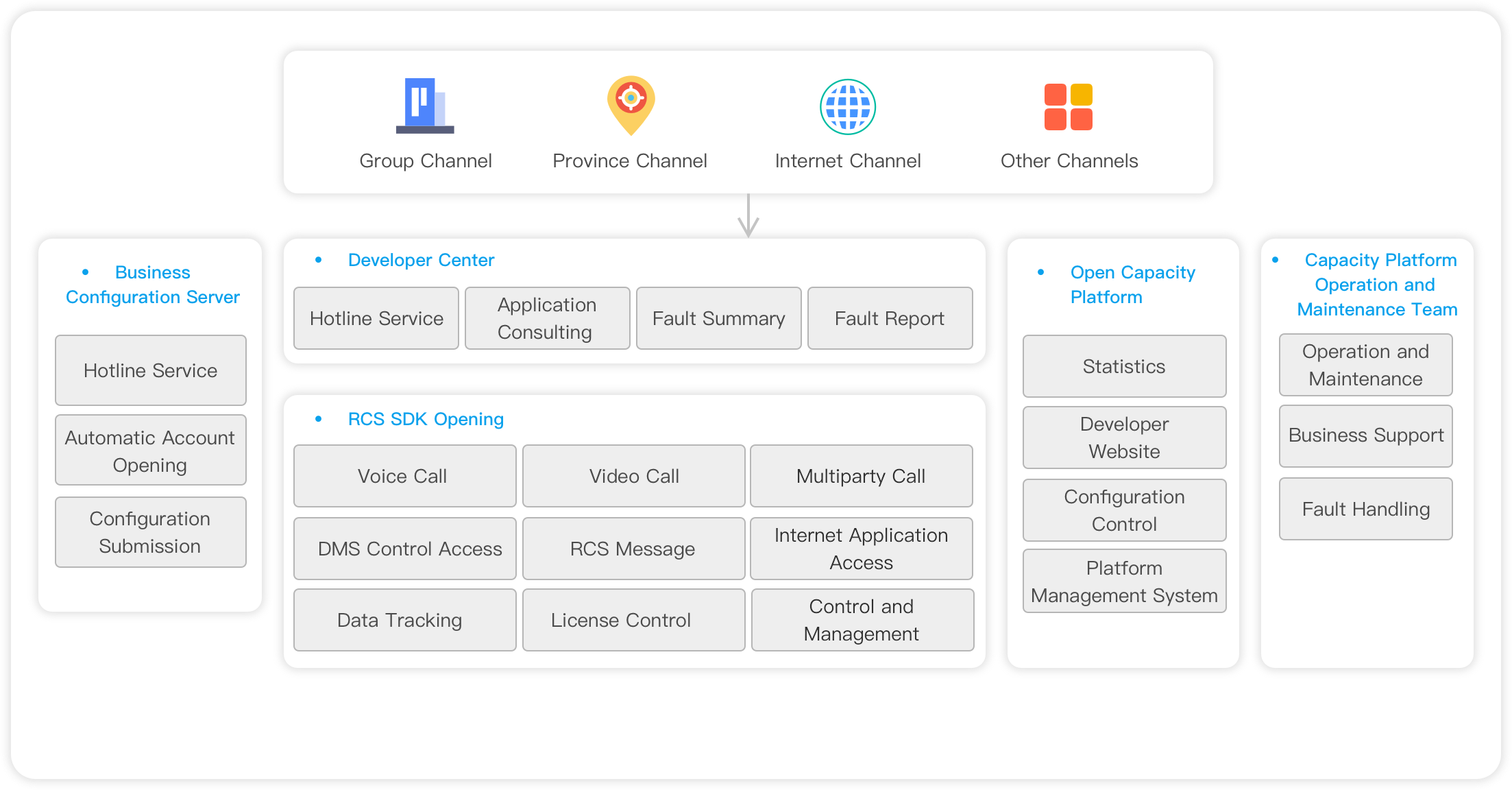Open the Developer Center section header
The image size is (1512, 790).
pos(421,260)
